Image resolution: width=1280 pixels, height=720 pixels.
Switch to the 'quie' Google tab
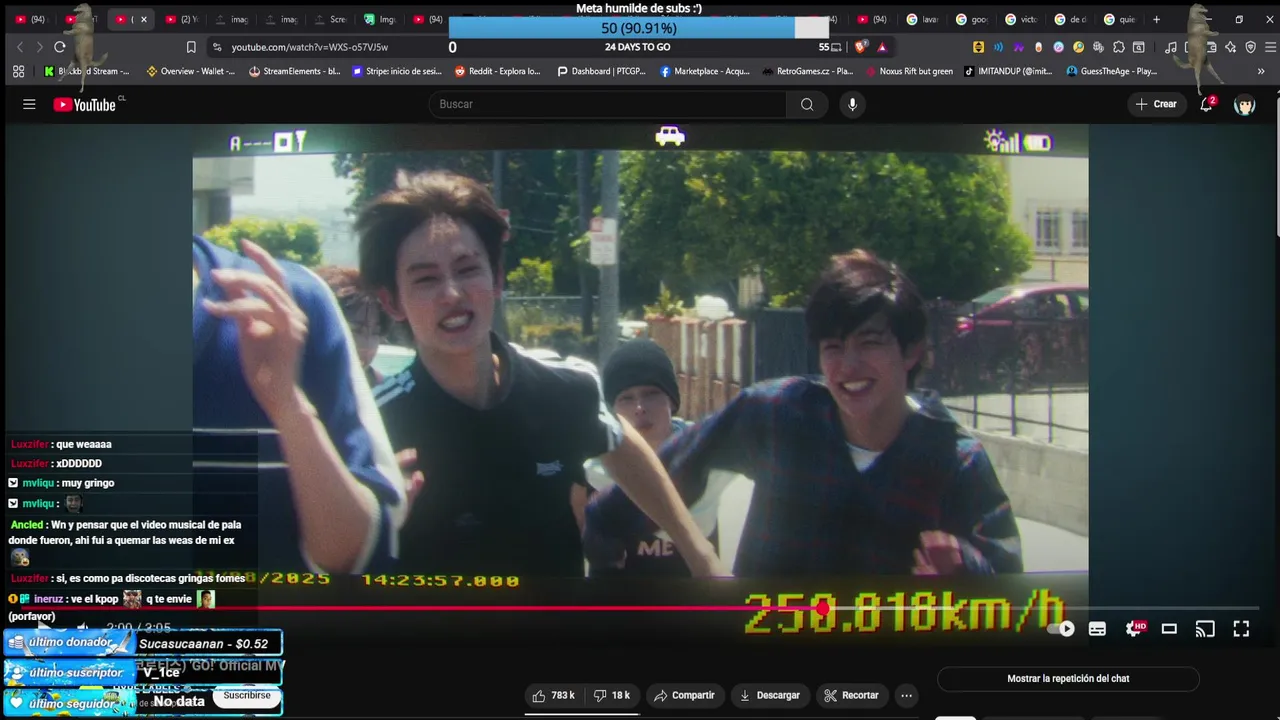pos(1120,19)
